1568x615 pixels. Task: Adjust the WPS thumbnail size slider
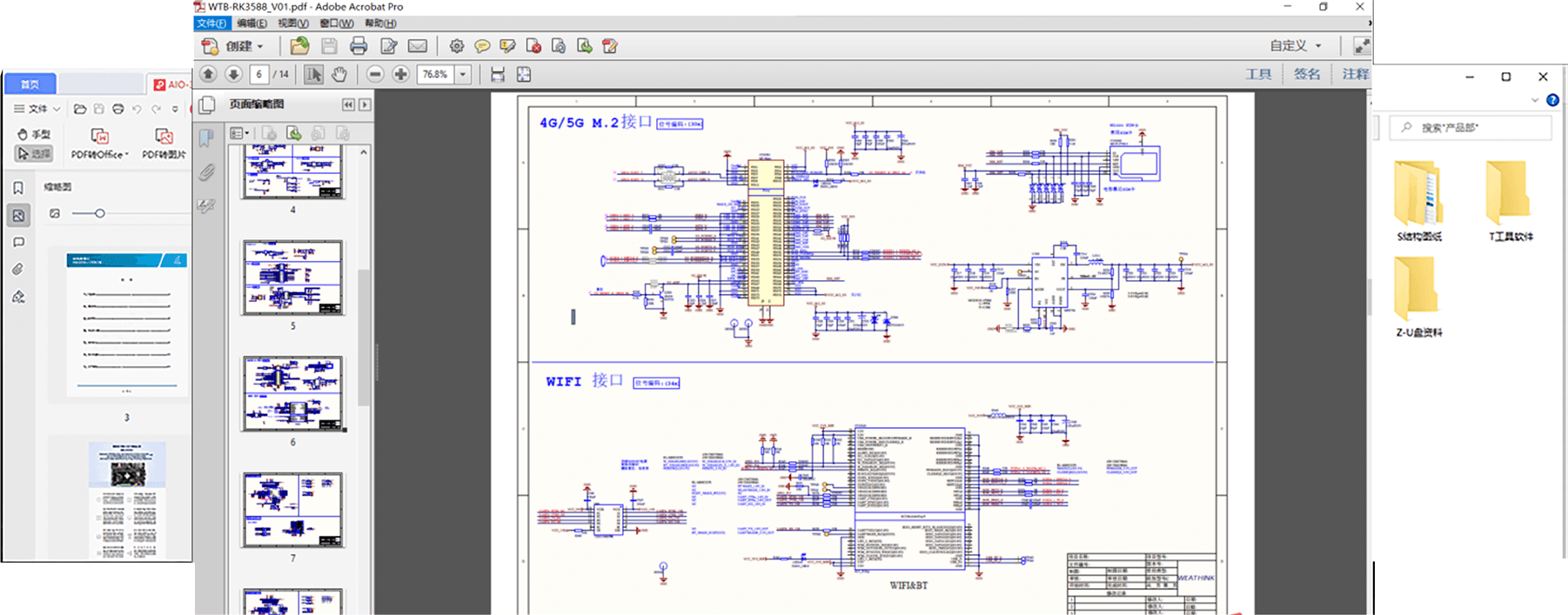coord(100,213)
